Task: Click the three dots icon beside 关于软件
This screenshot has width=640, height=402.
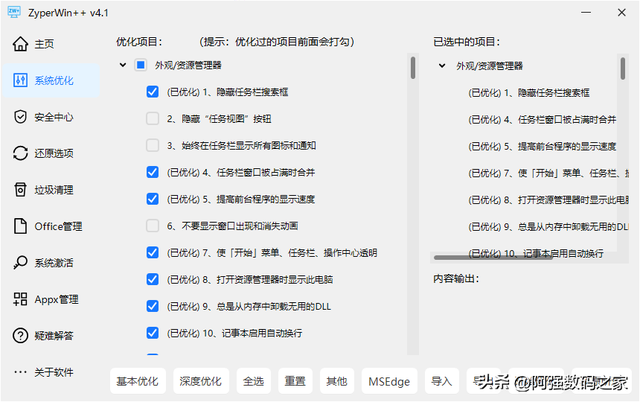Action: click(x=20, y=372)
